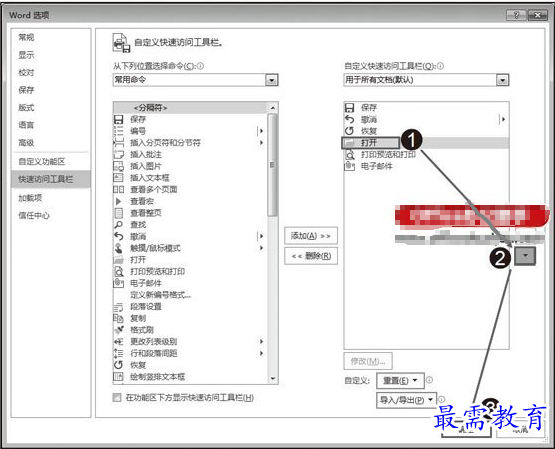Expand arrow beside 行和段落间距
Image resolution: width=555 pixels, height=449 pixels.
[261, 353]
